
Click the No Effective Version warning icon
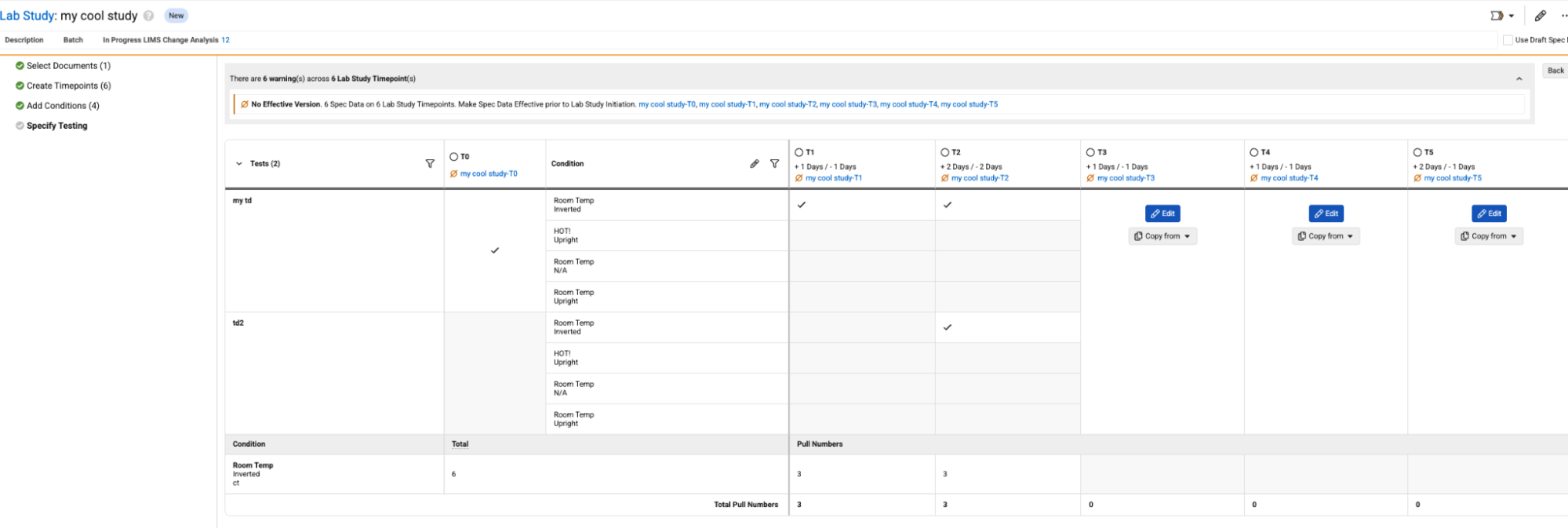pos(245,104)
